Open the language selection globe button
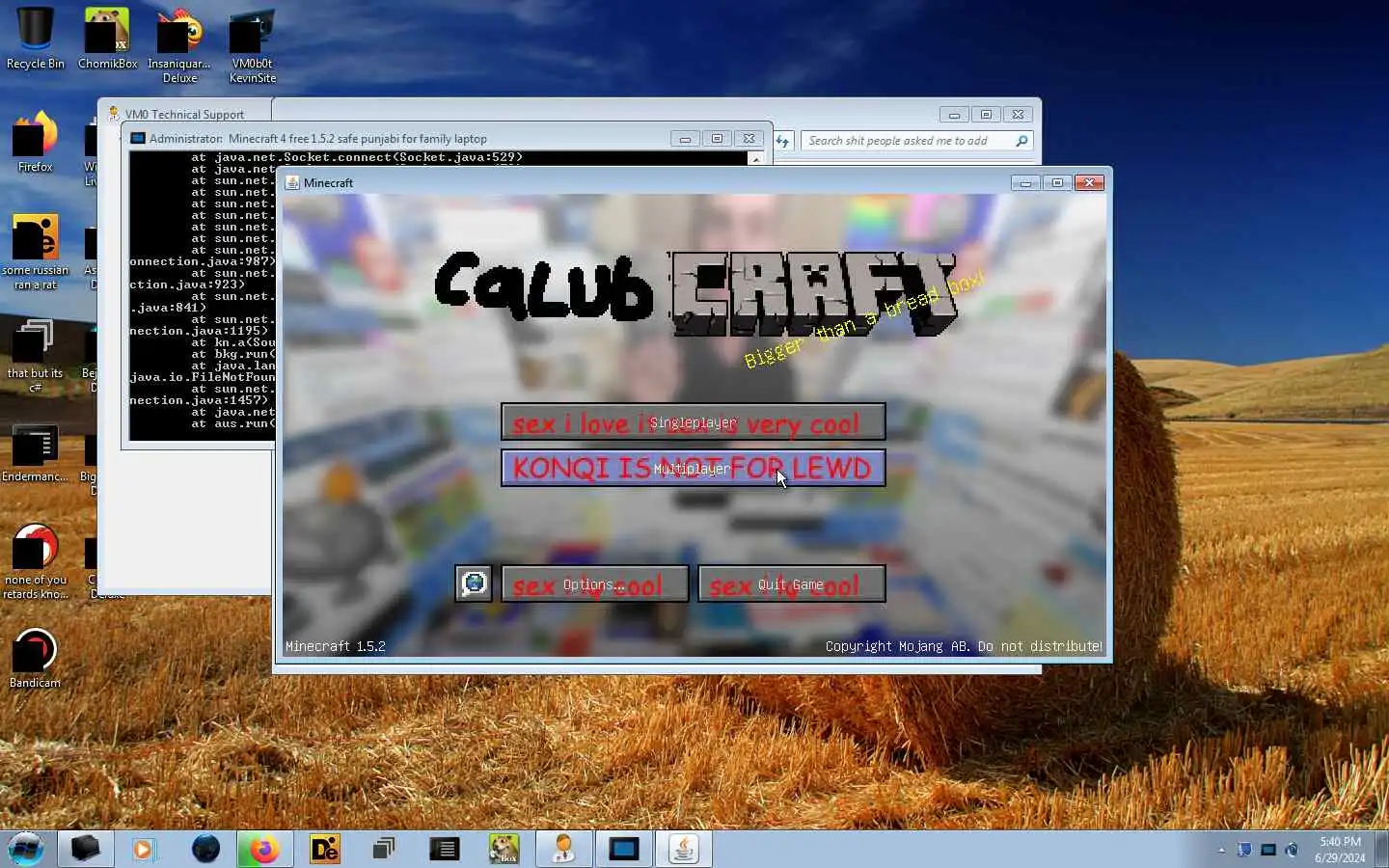Image resolution: width=1389 pixels, height=868 pixels. pos(474,583)
